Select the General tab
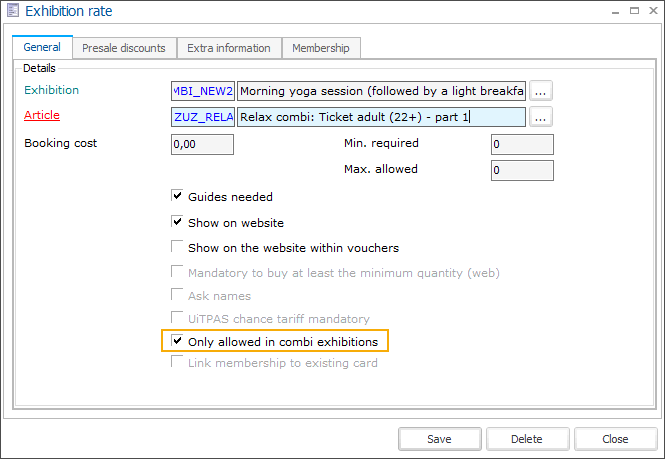Image resolution: width=665 pixels, height=459 pixels. [x=42, y=47]
